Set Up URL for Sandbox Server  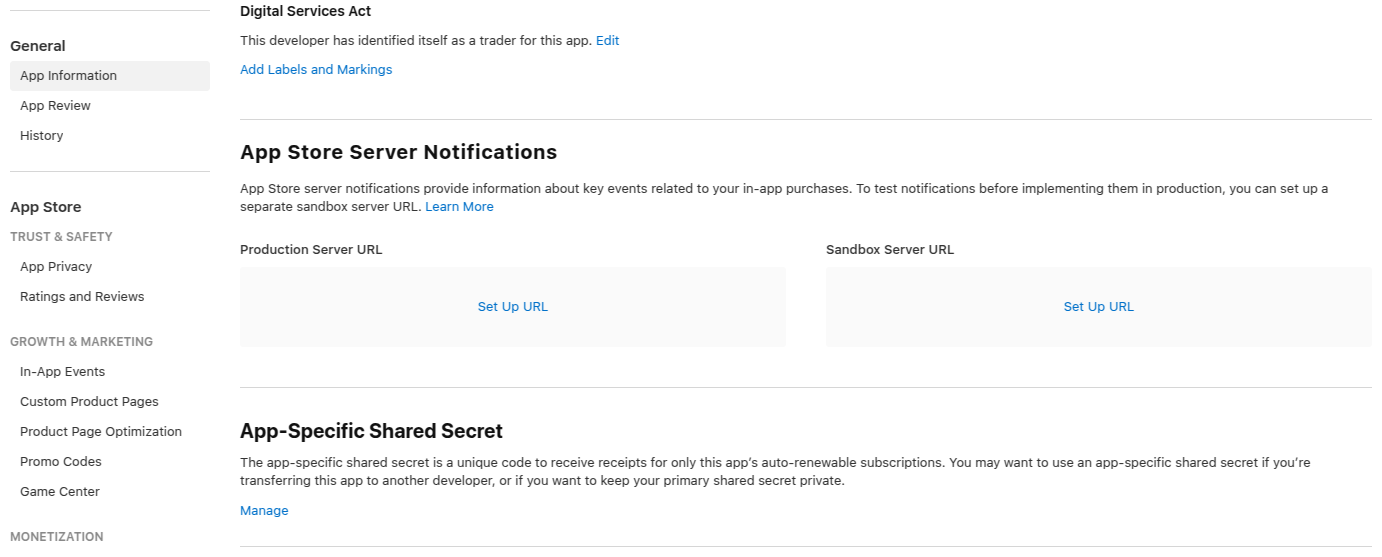(x=1098, y=307)
